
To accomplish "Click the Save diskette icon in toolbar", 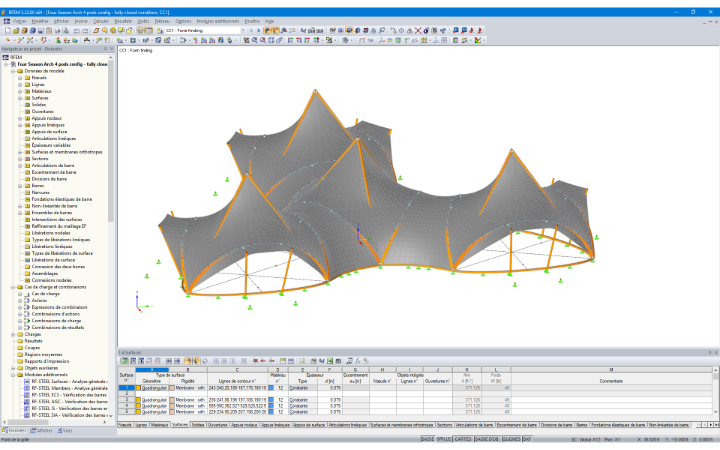I will coord(40,30).
